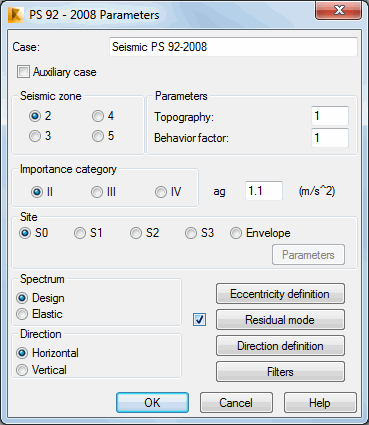Viewport: 369px width, 425px height.
Task: Close the PS 92 - 2008 Parameters dialog
Action: (x=338, y=10)
